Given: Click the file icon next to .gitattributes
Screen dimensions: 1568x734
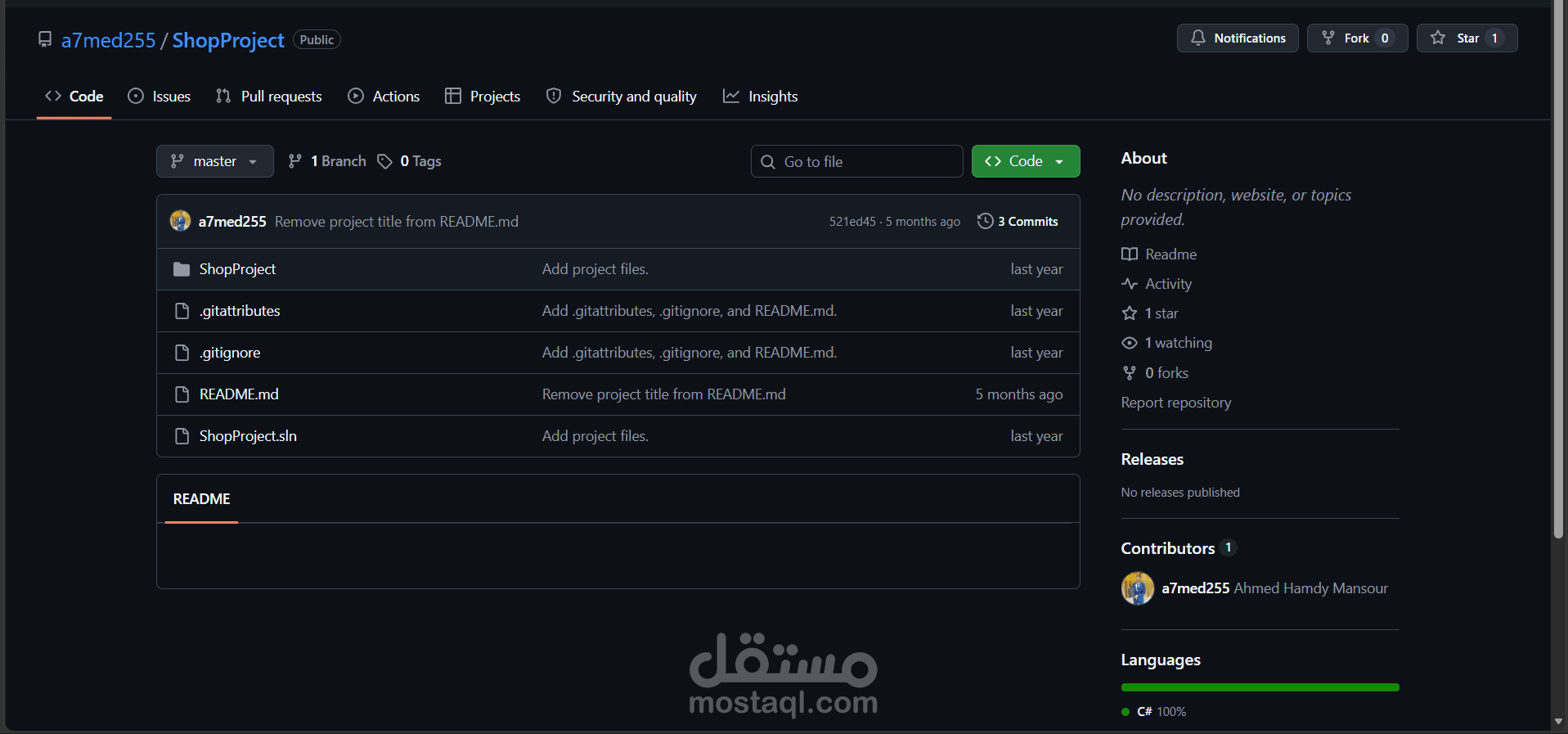Looking at the screenshot, I should tap(182, 311).
